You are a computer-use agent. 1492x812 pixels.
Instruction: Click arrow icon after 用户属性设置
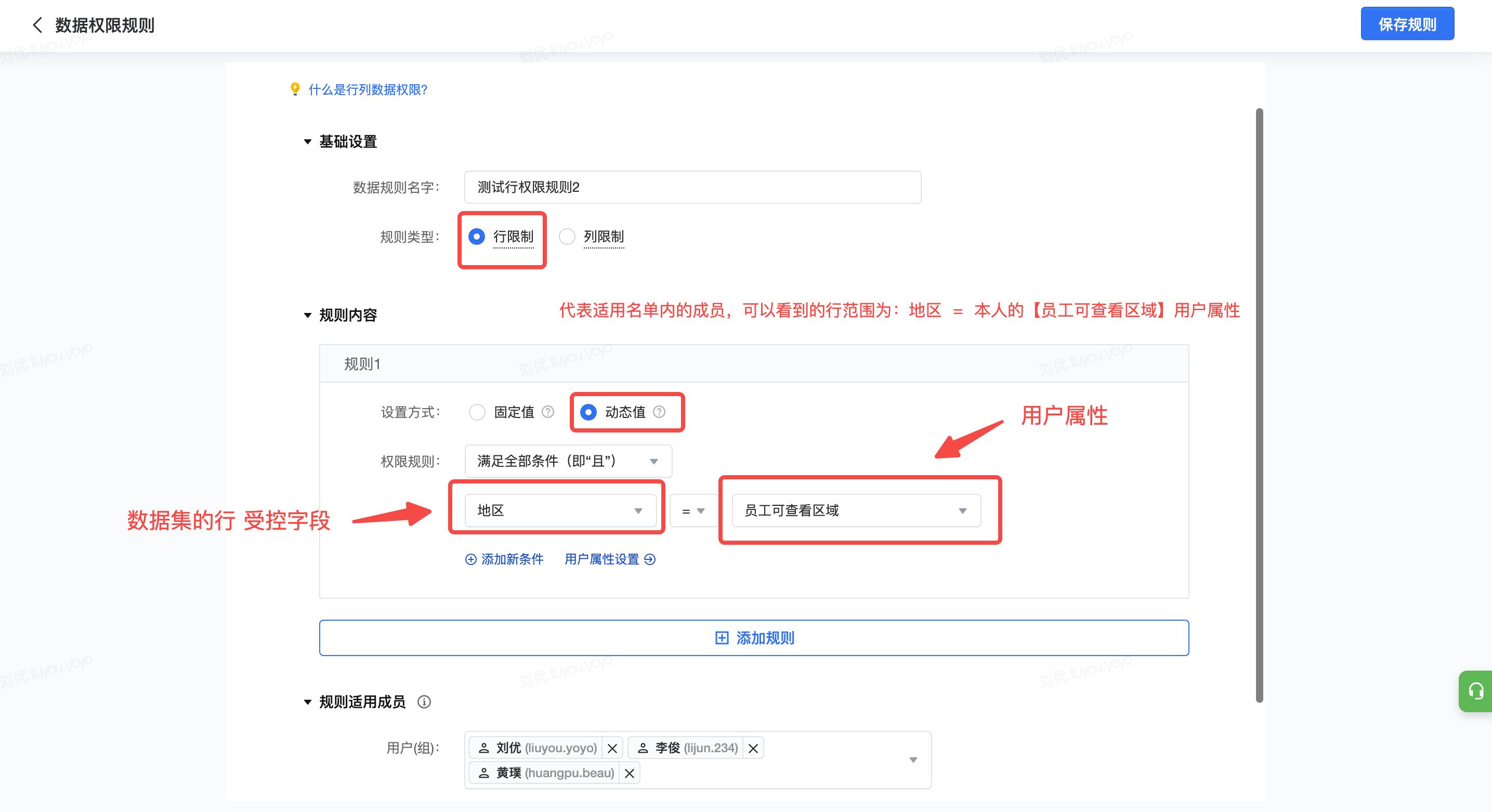pyautogui.click(x=650, y=559)
